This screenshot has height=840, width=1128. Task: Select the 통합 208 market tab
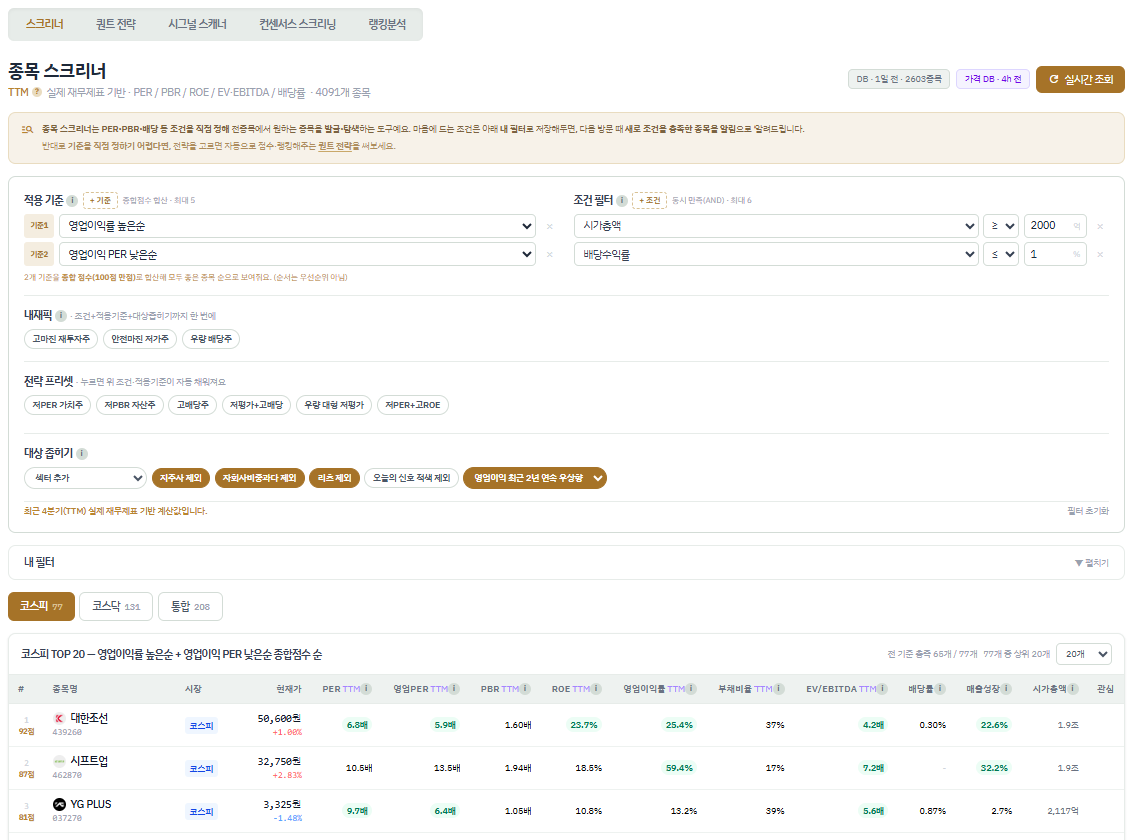[x=190, y=606]
